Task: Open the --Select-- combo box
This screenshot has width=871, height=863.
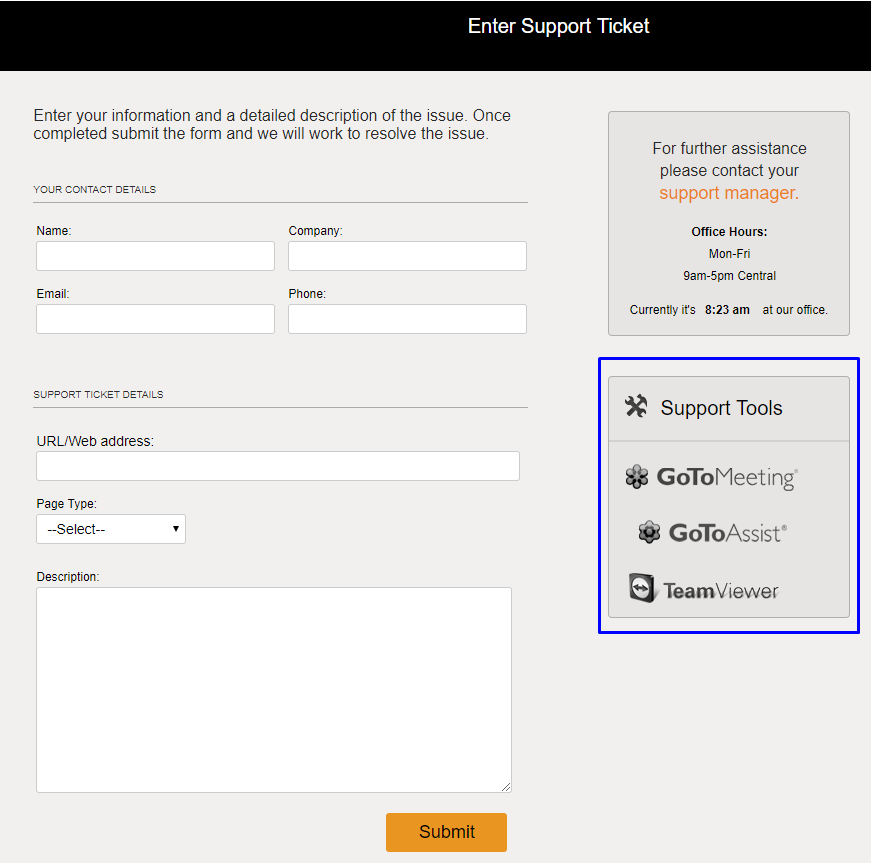Action: [111, 529]
